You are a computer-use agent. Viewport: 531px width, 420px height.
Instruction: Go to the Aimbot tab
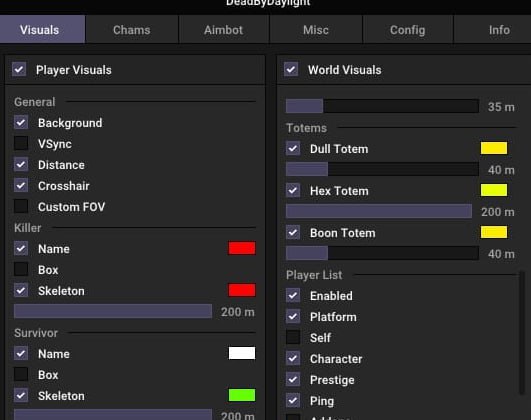(x=224, y=30)
